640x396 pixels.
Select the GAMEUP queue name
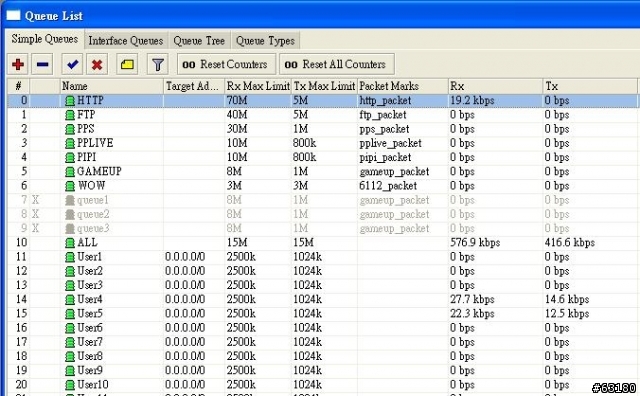pyautogui.click(x=99, y=171)
